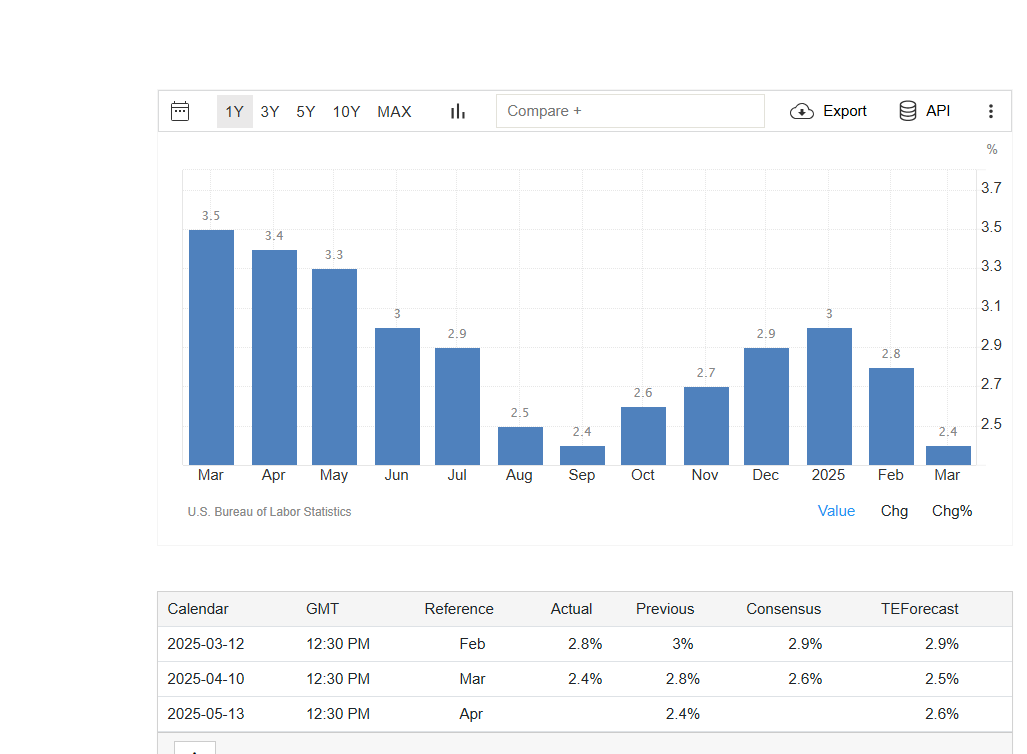The height and width of the screenshot is (754, 1027).
Task: Select the 2025-03-12 calendar date
Action: pyautogui.click(x=206, y=644)
